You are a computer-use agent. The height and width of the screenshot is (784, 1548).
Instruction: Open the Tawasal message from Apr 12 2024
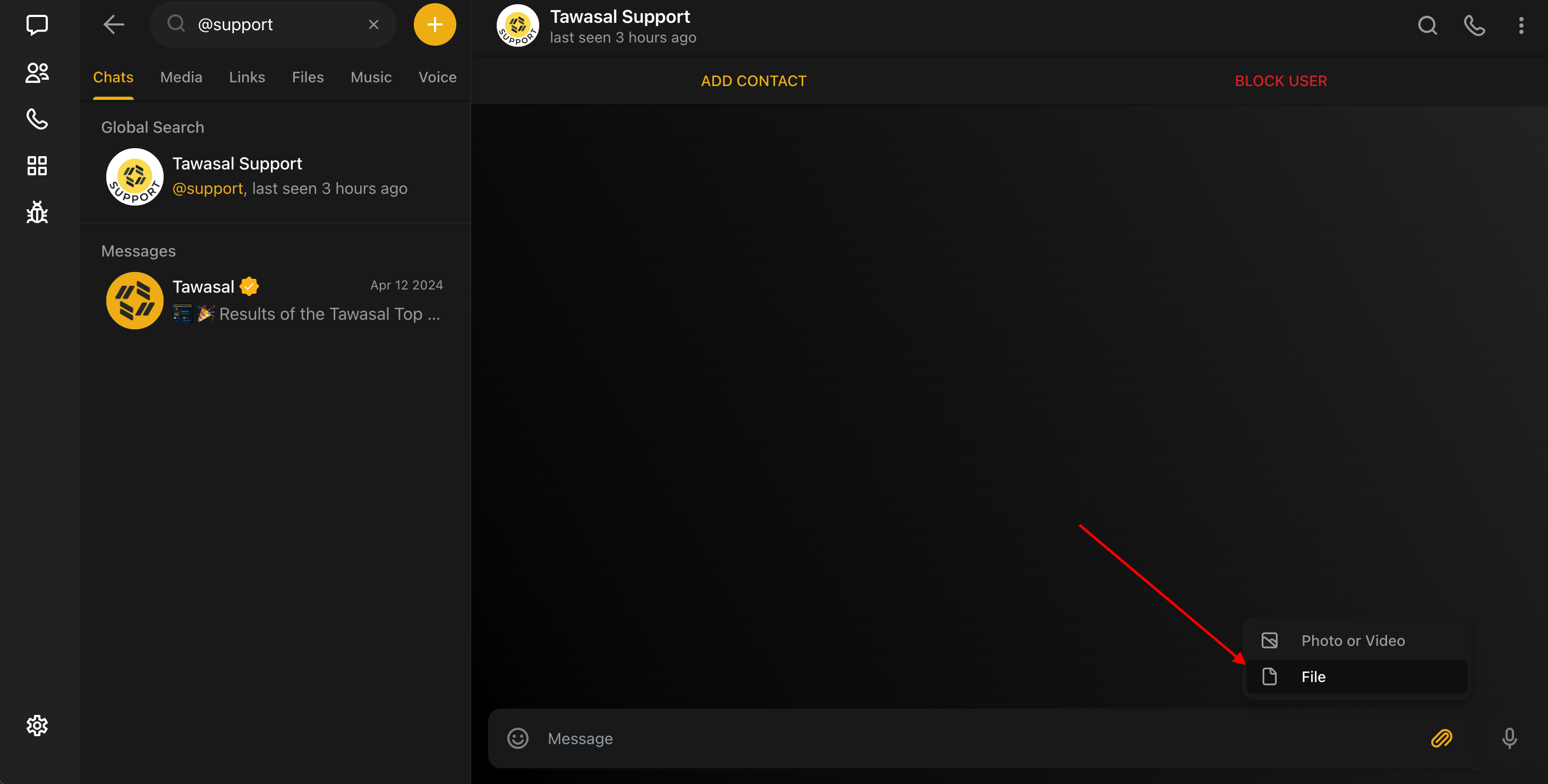275,301
